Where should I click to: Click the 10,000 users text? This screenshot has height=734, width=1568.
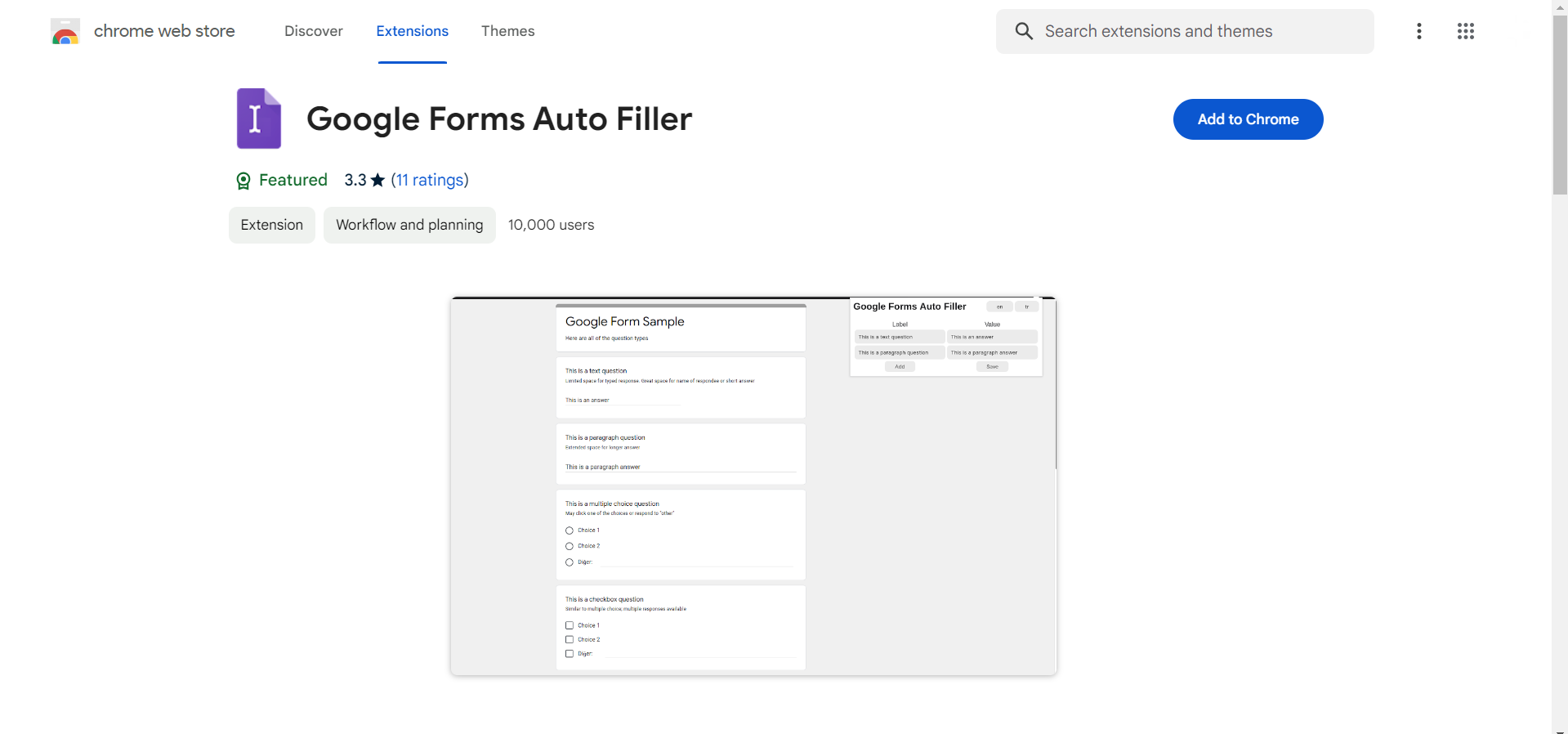[x=552, y=225]
